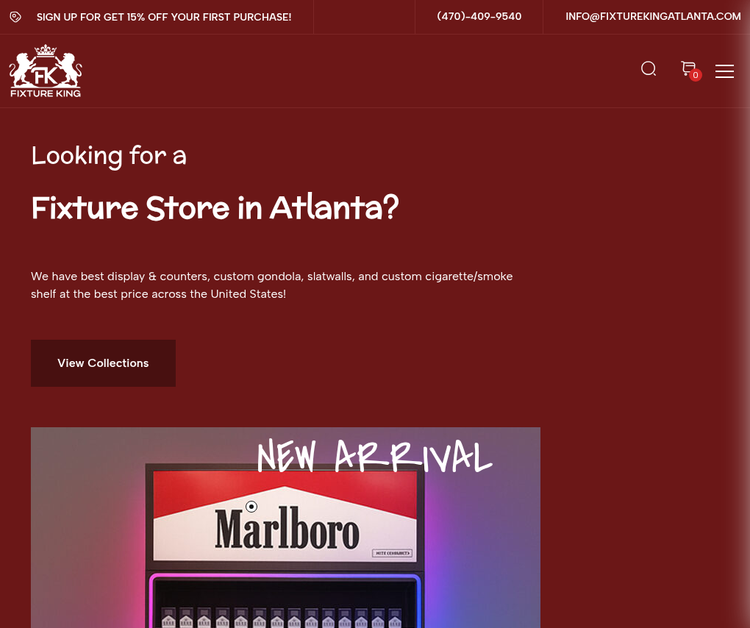Screen dimensions: 750x628
Task: Click the small label on Marlboro sign
Action: [392, 553]
